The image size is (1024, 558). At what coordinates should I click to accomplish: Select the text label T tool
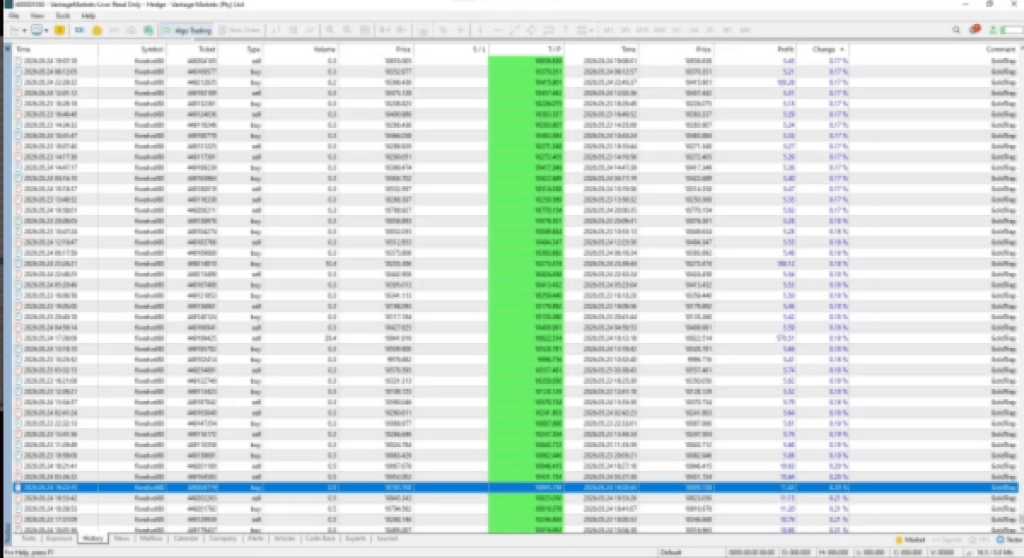point(566,30)
